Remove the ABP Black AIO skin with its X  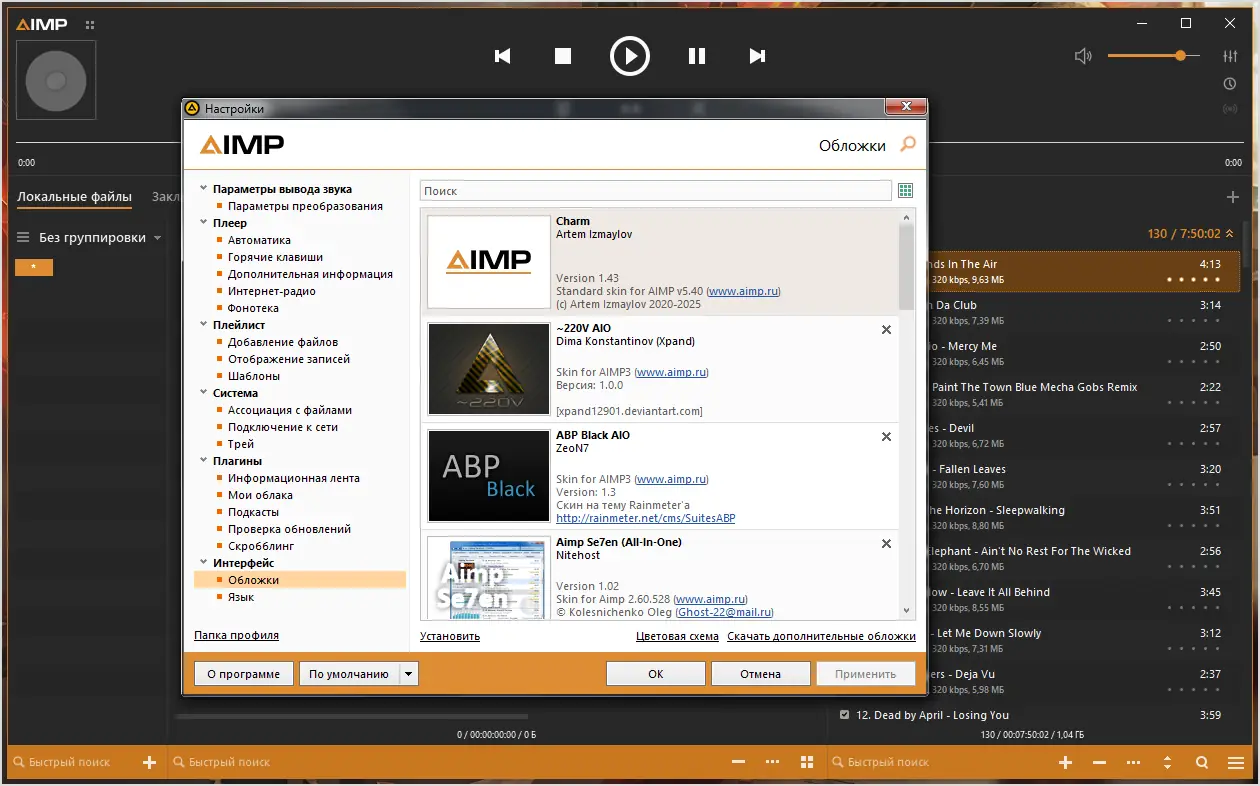886,436
